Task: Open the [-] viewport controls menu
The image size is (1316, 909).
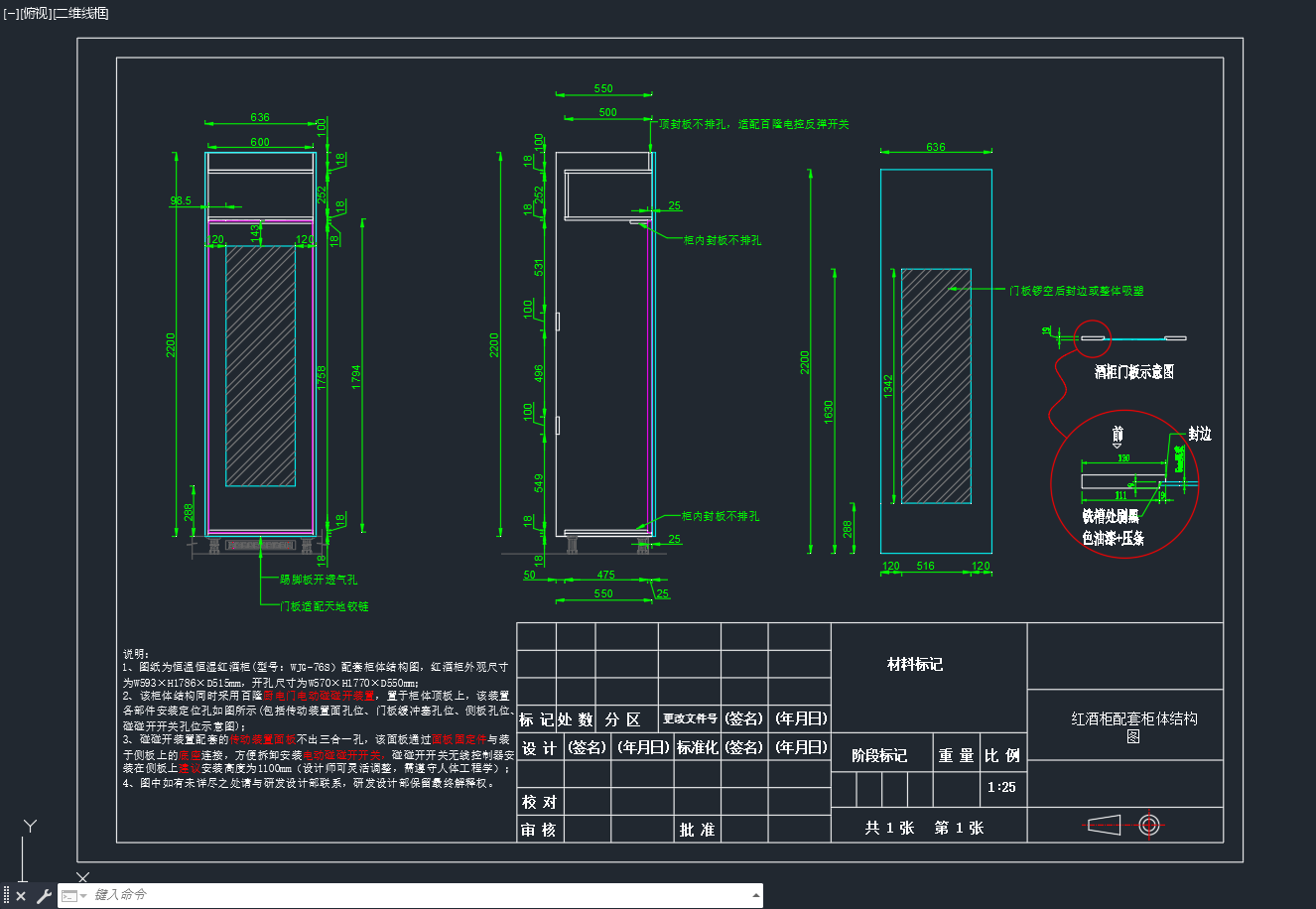Action: coord(11,13)
